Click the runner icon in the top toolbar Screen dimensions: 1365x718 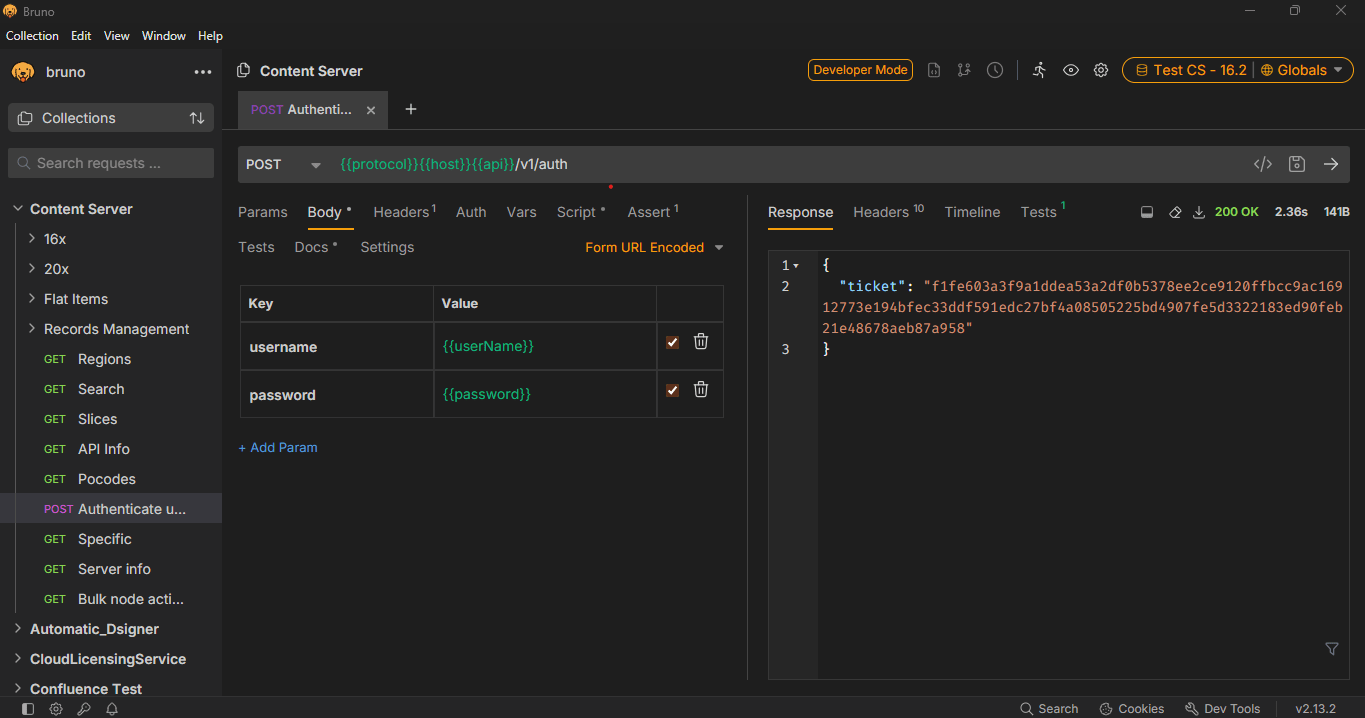1039,70
